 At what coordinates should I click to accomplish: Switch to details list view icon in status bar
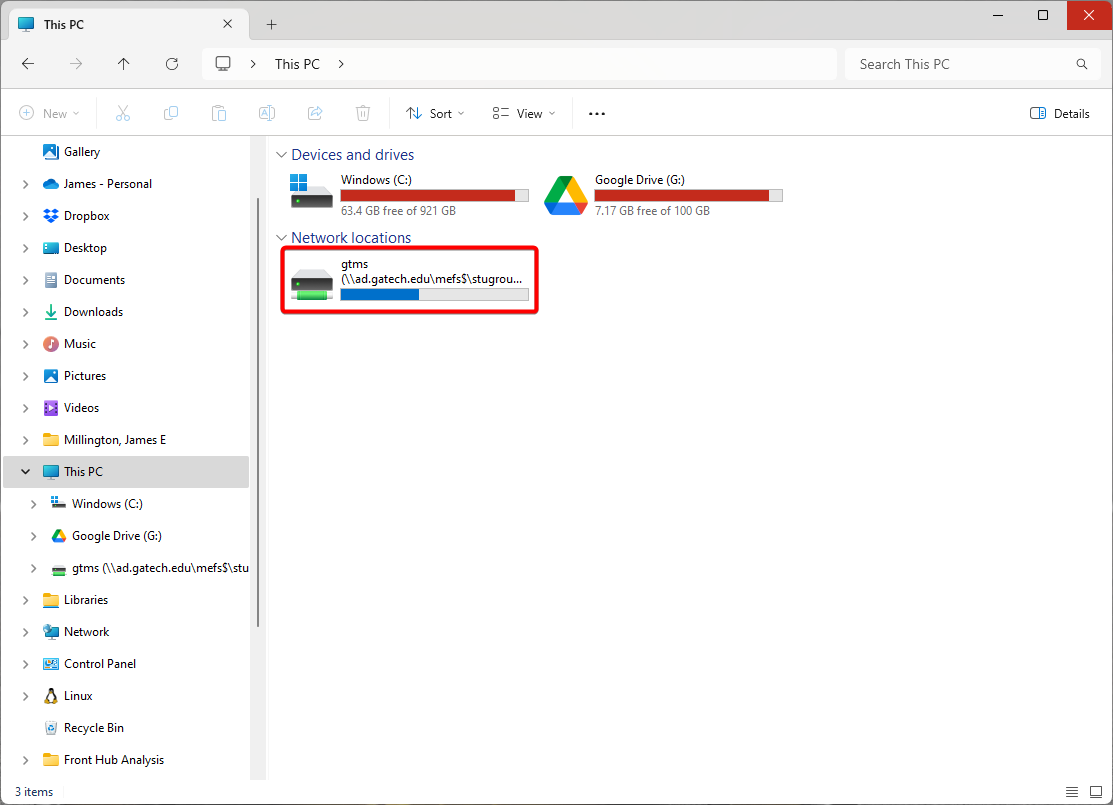pyautogui.click(x=1071, y=791)
